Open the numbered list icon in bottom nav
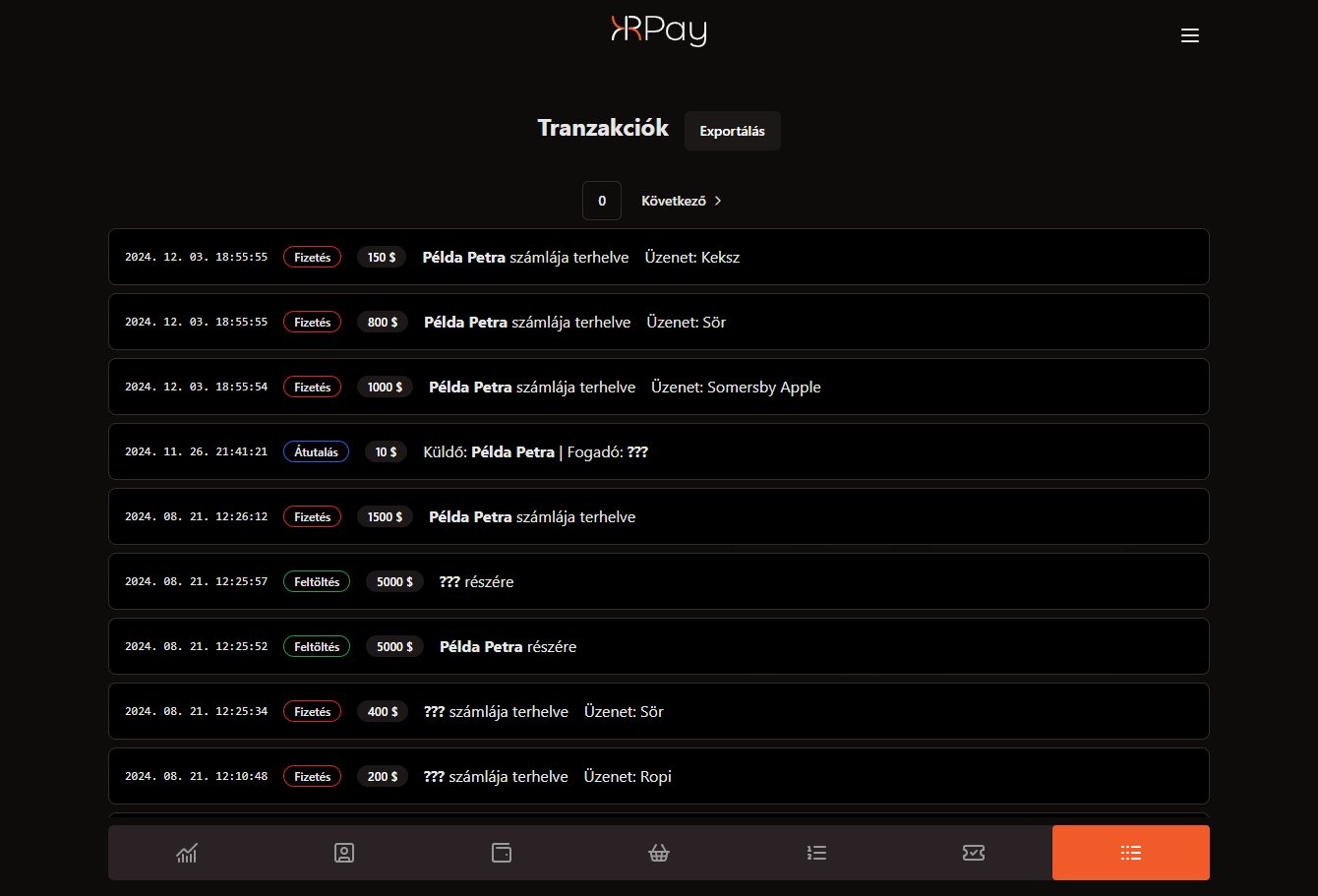The height and width of the screenshot is (896, 1318). click(816, 853)
